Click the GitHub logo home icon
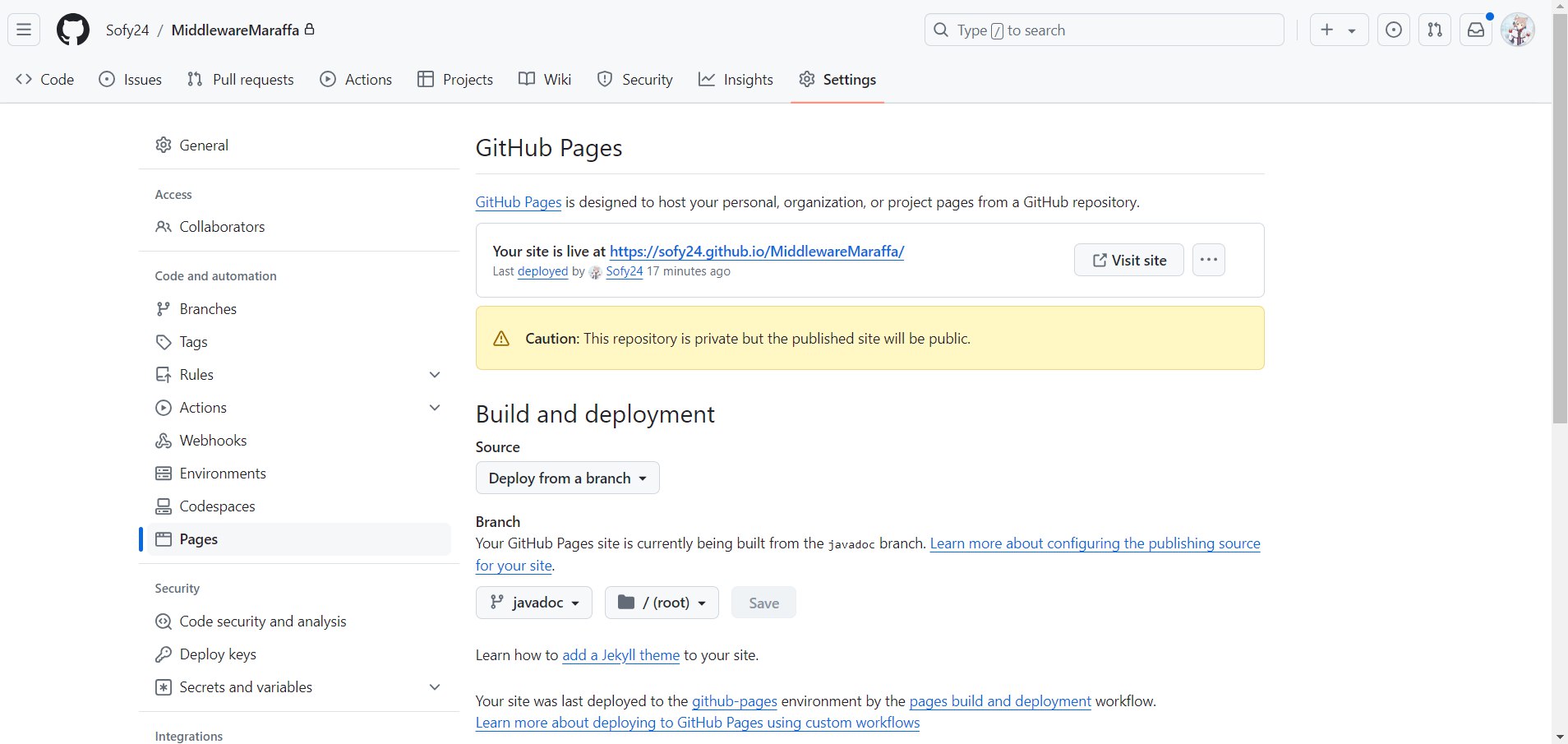Viewport: 1568px width, 744px height. point(72,30)
